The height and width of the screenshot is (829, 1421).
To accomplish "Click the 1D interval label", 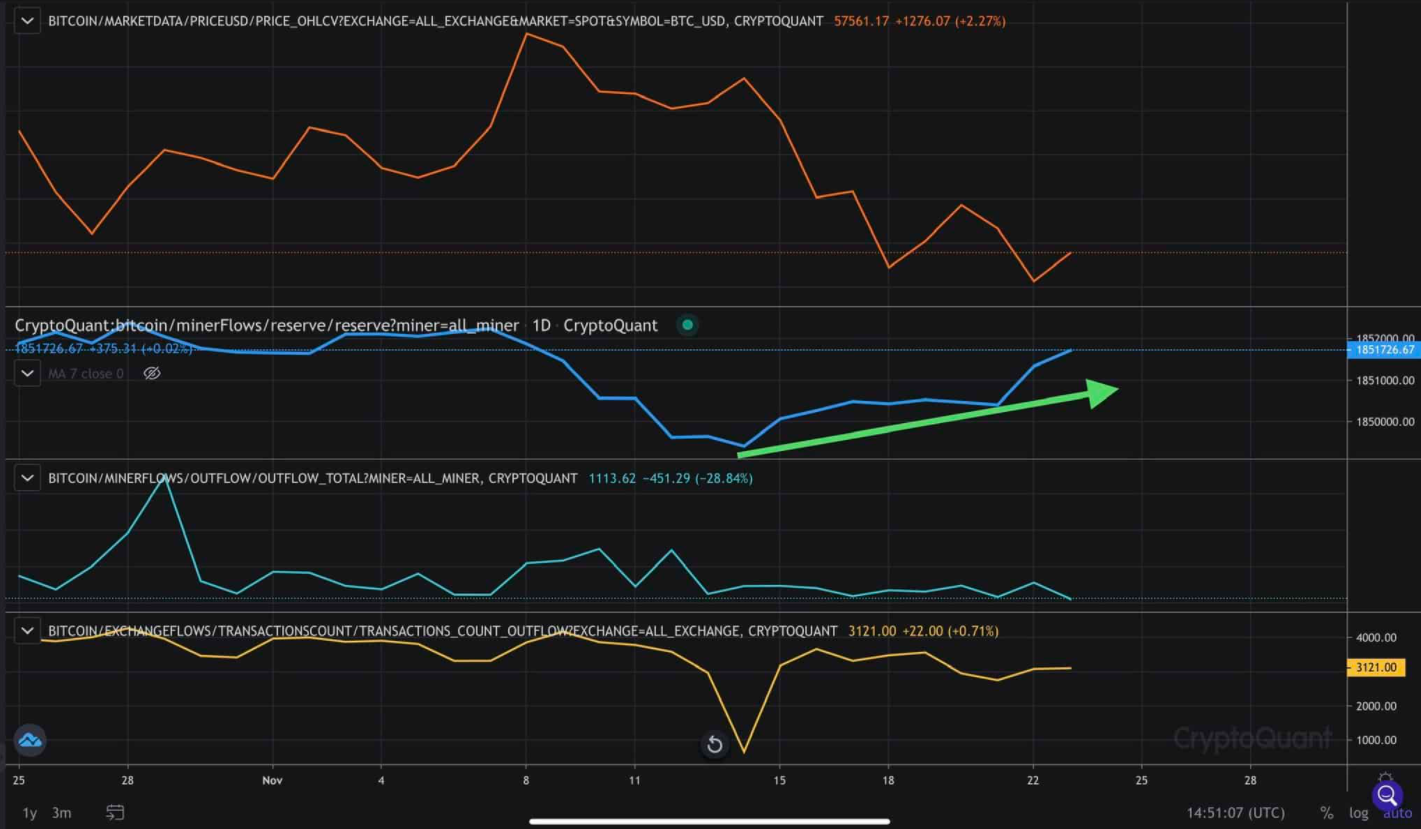I will pyautogui.click(x=541, y=325).
